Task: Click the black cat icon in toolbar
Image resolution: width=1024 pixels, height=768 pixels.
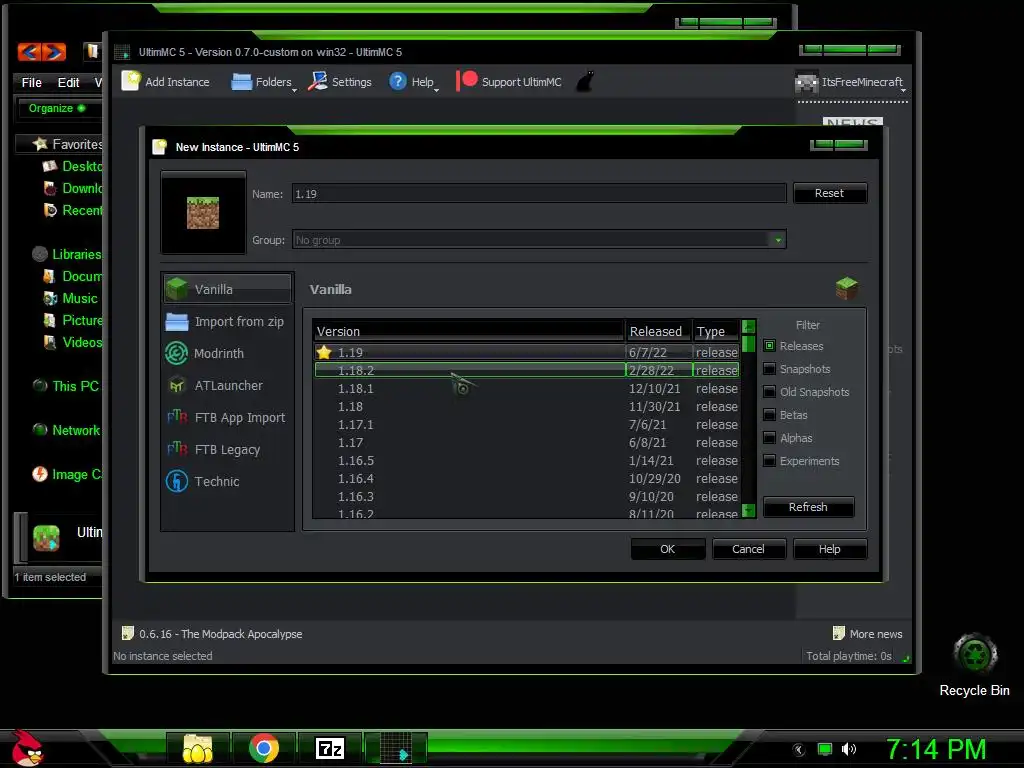Action: coord(585,82)
